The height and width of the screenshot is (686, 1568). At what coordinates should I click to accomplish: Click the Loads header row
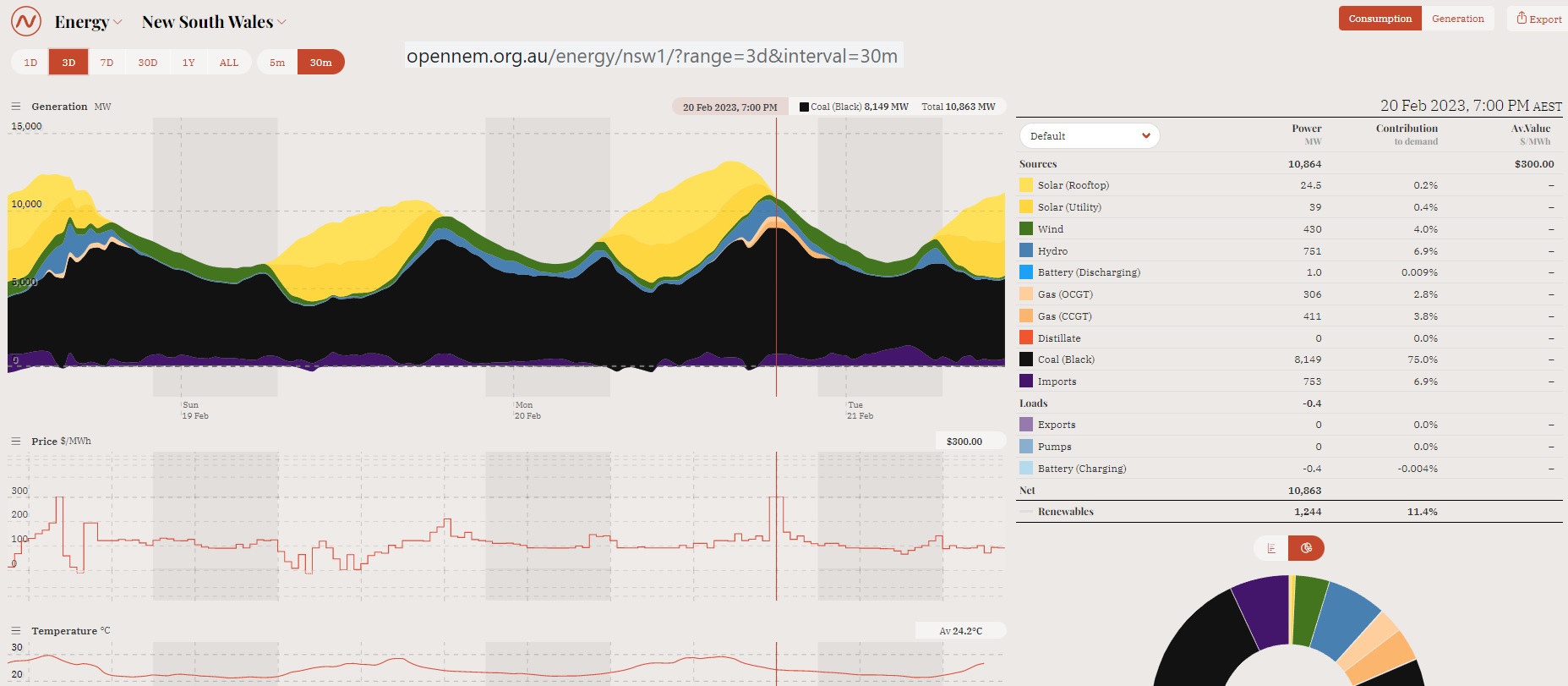(1289, 403)
